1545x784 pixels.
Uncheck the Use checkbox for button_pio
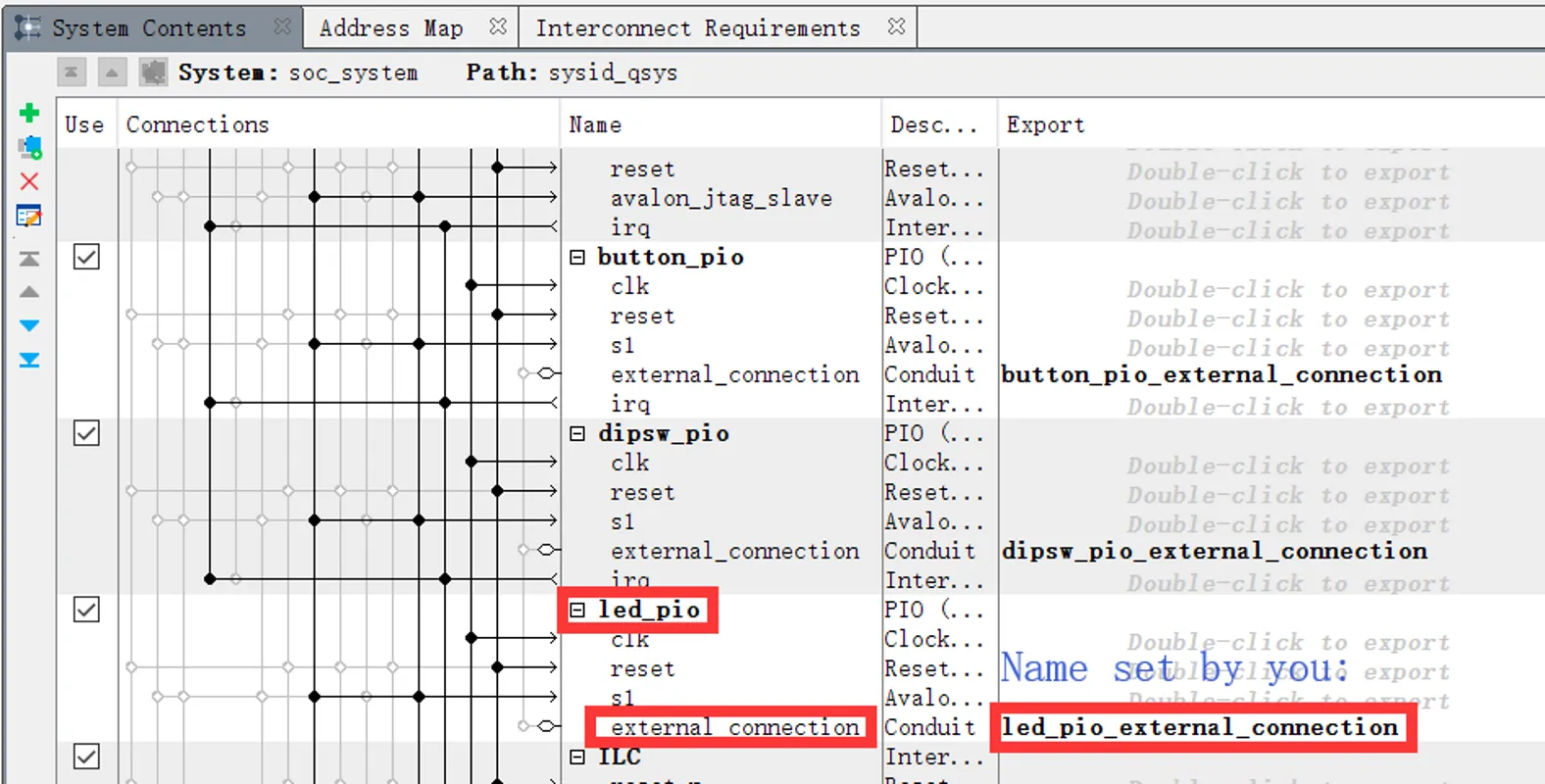tap(86, 257)
